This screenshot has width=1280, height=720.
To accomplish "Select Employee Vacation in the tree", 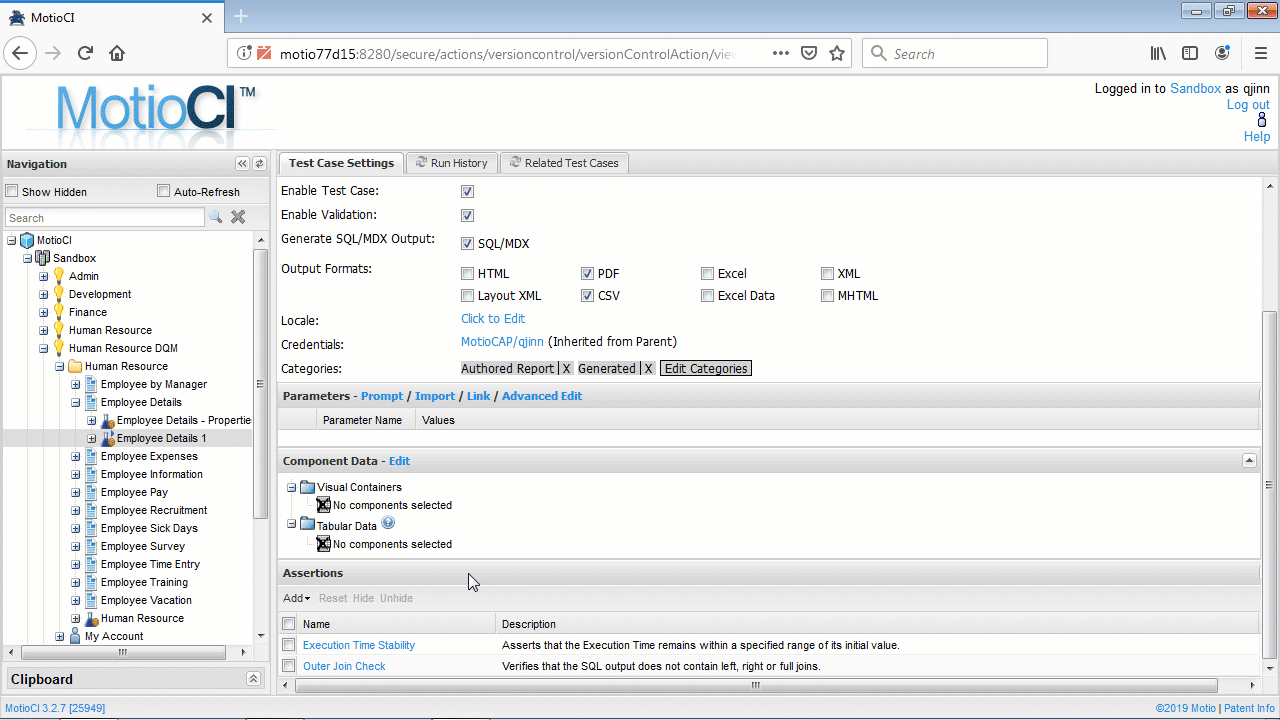I will tap(146, 600).
